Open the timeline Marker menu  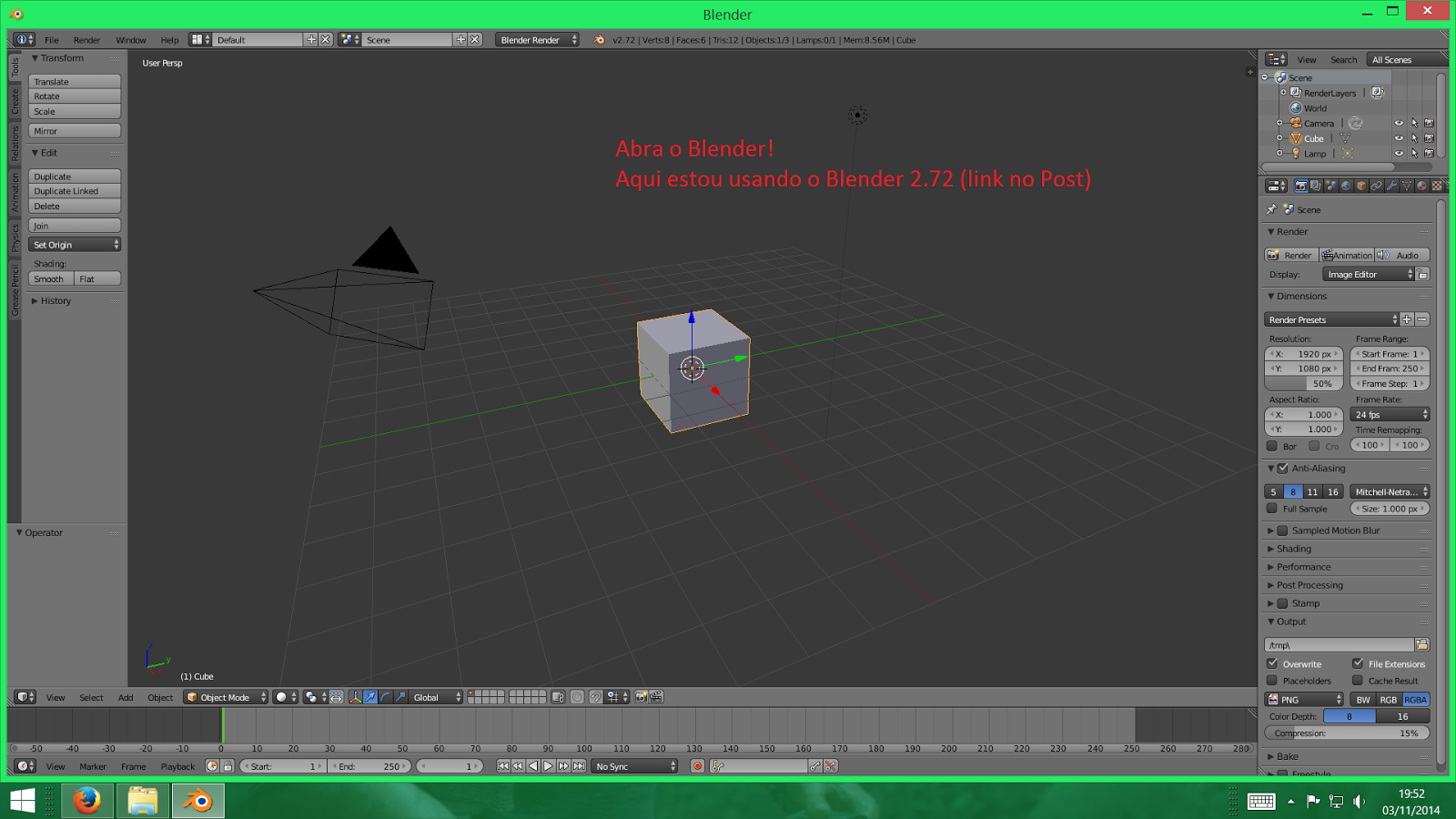point(93,767)
